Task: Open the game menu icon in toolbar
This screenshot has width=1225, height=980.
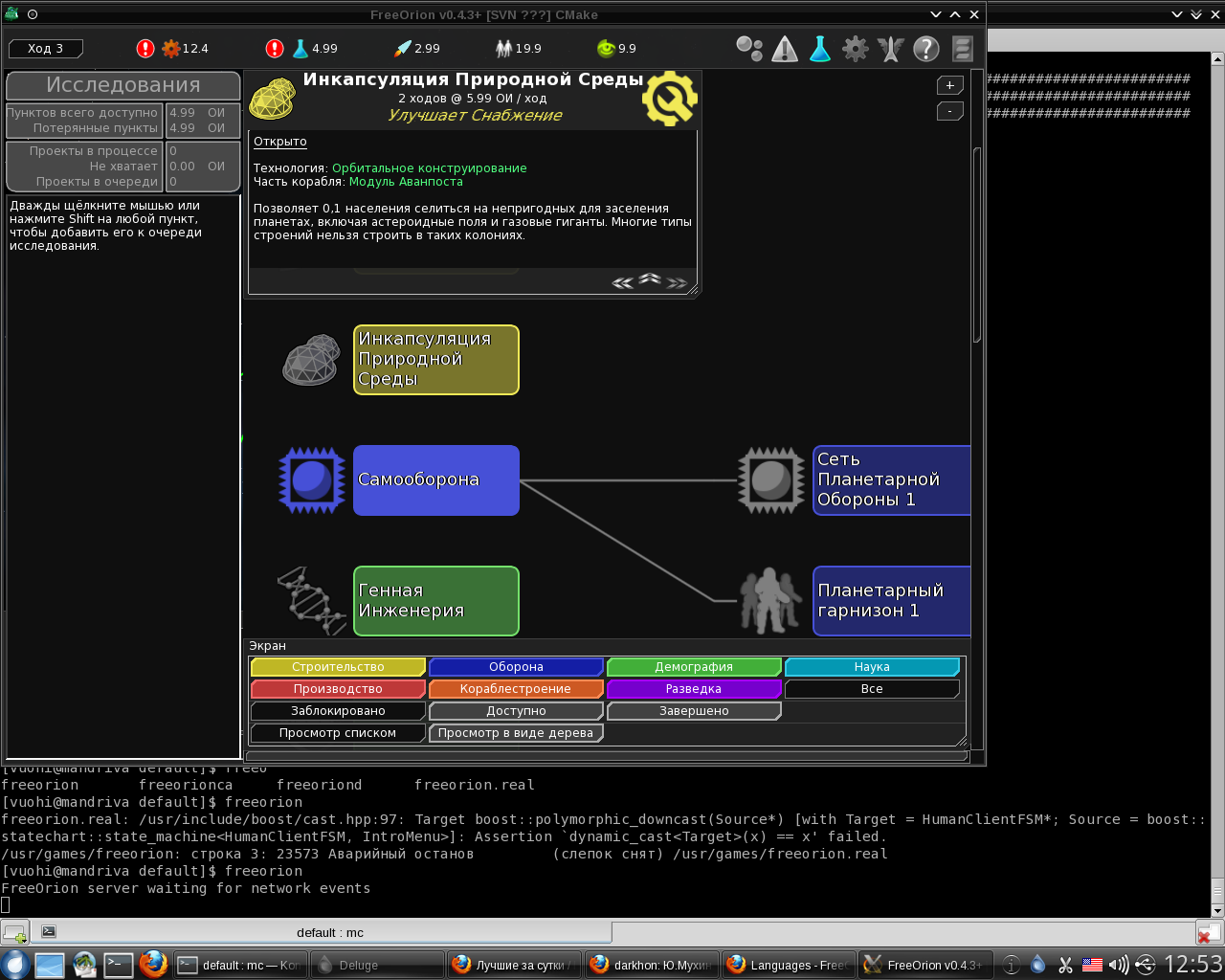Action: pos(962,49)
